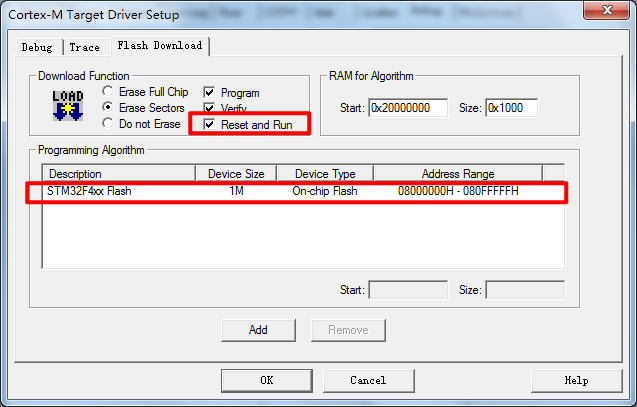Screen dimensions: 637x407
Task: Pick the Do not Erase option
Action: [x=107, y=124]
